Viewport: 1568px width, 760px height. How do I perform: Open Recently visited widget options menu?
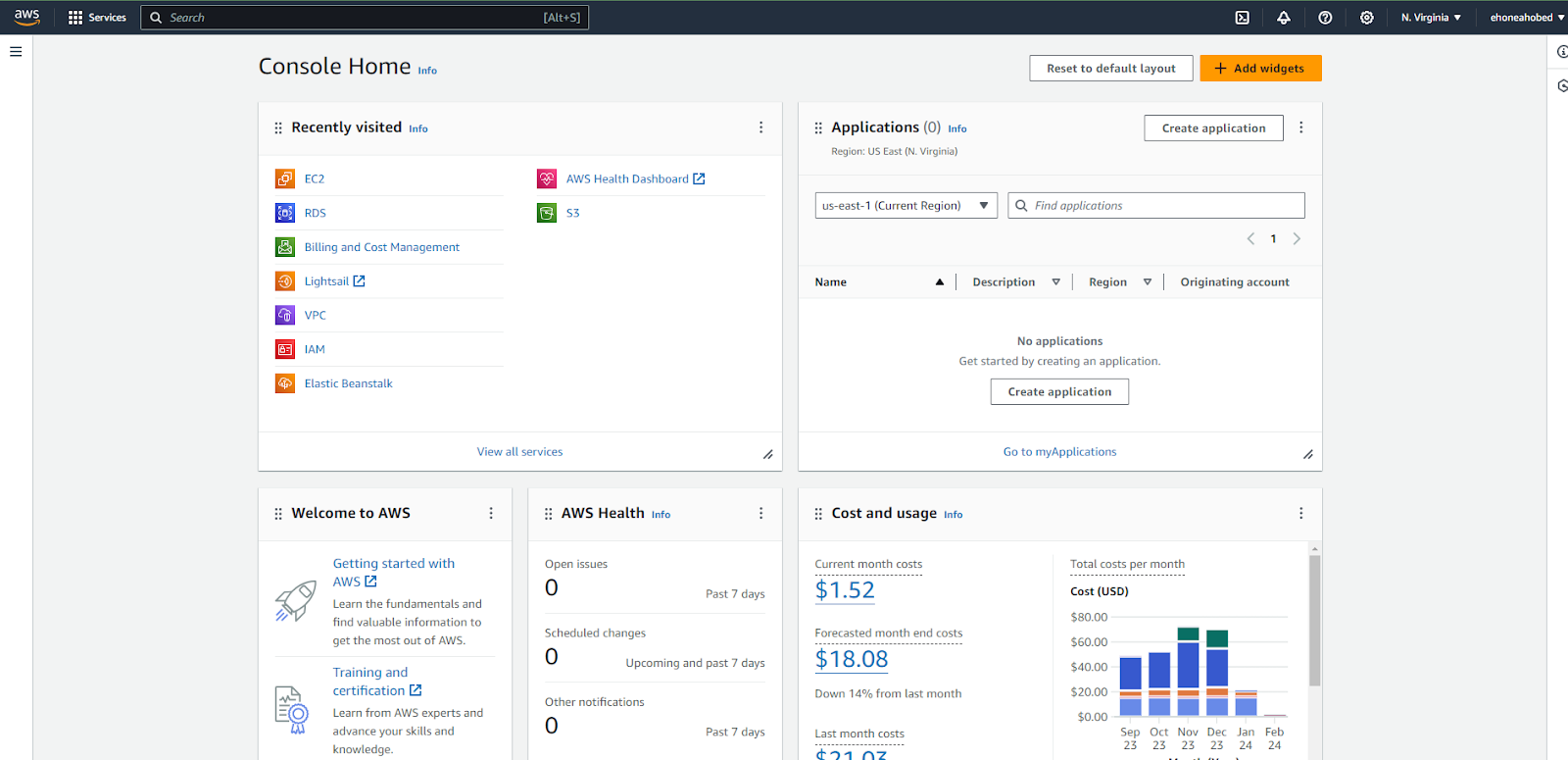pyautogui.click(x=760, y=127)
